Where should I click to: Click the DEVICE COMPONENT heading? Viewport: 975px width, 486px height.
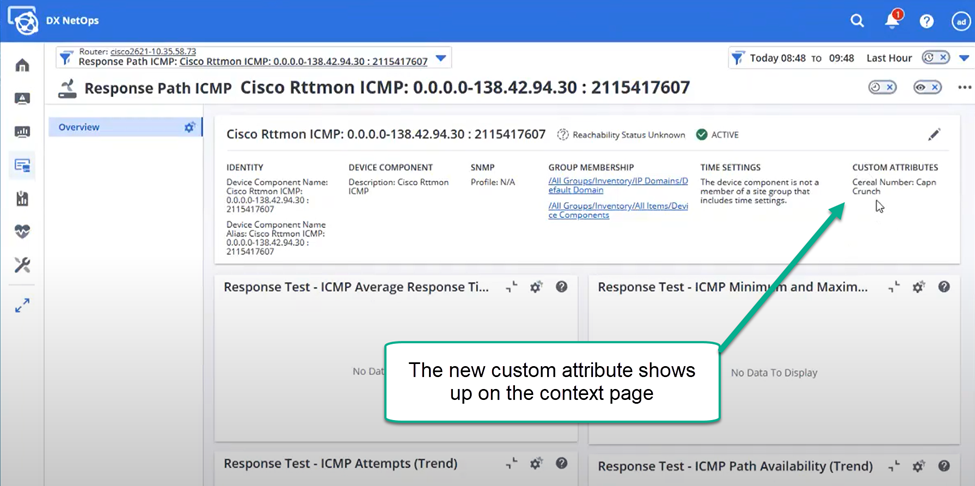click(390, 167)
